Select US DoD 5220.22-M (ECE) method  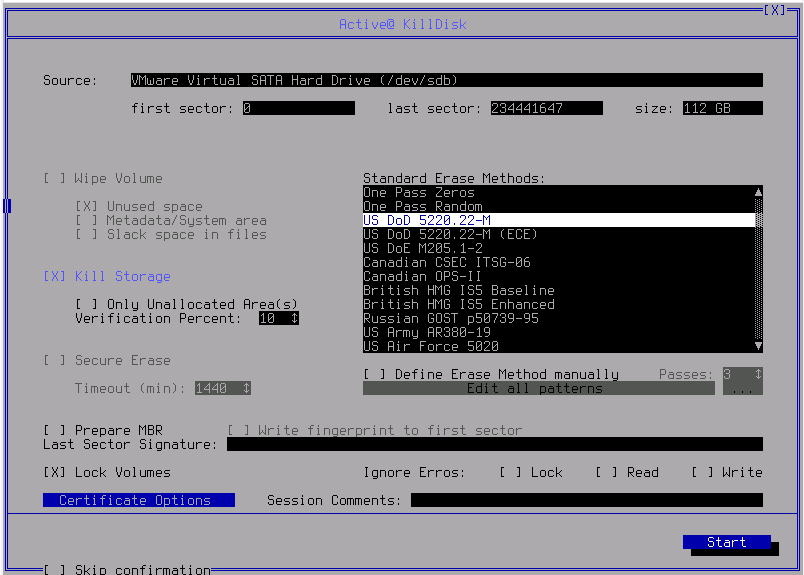tap(559, 234)
